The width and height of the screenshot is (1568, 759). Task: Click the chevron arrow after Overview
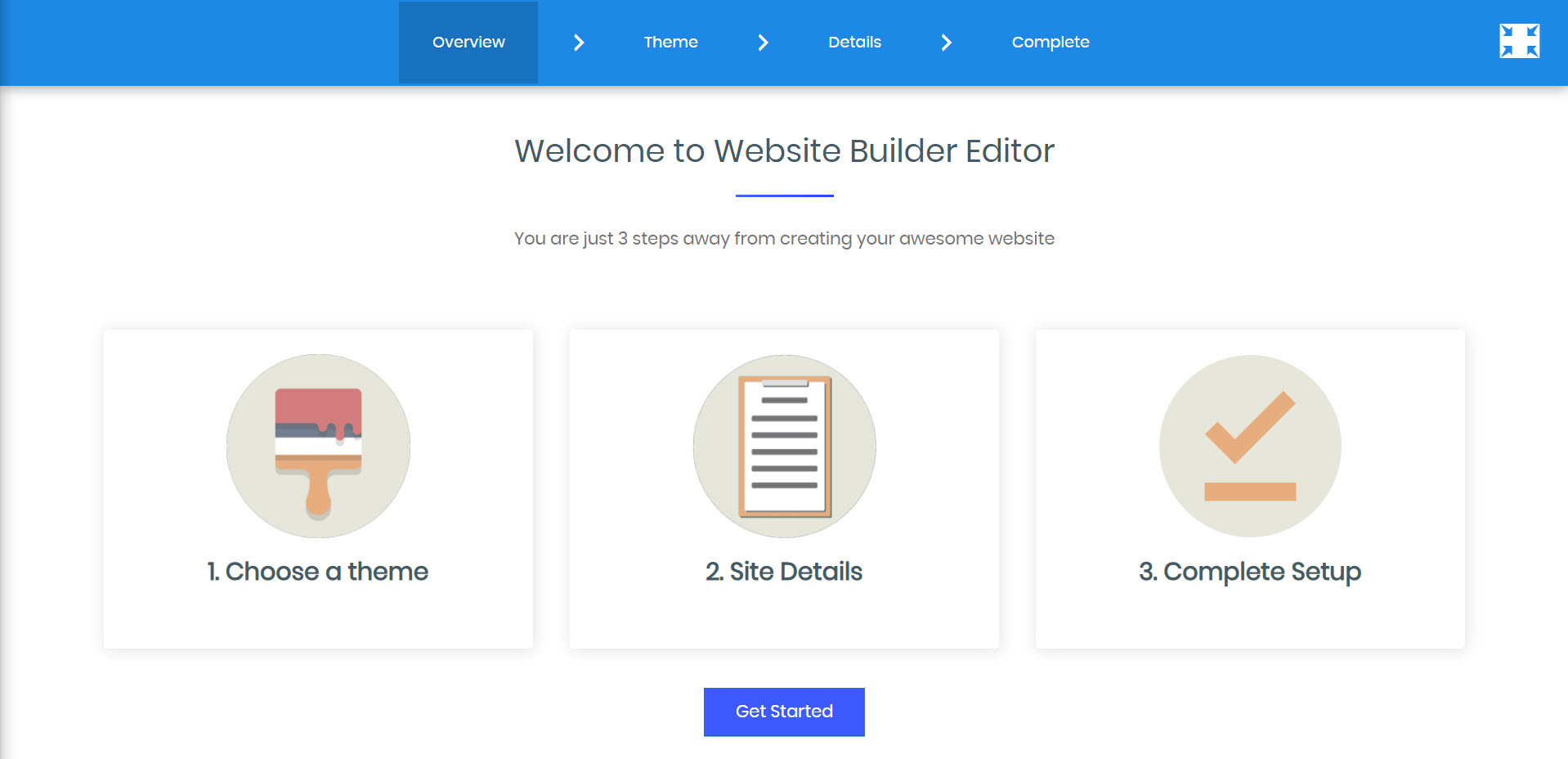click(579, 43)
